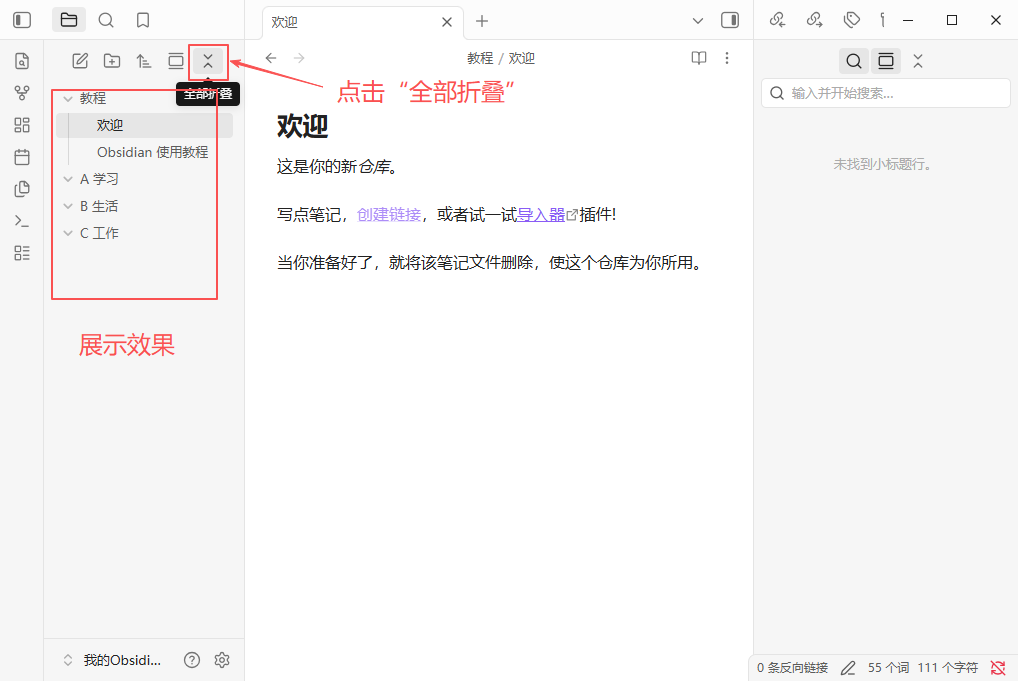Click the 欢迎 note heading
1018x681 pixels.
point(303,126)
